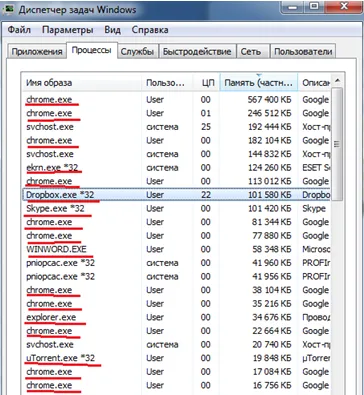
Task: Select the uTorrent.exe *32 process
Action: [x=177, y=358]
